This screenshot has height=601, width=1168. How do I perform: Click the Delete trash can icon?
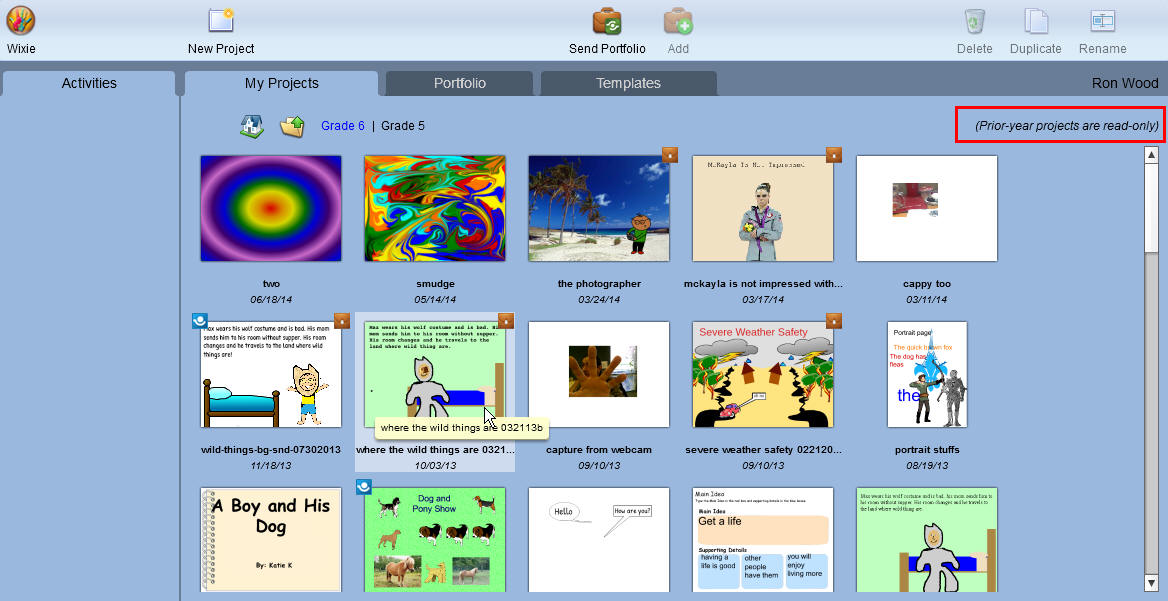click(974, 21)
